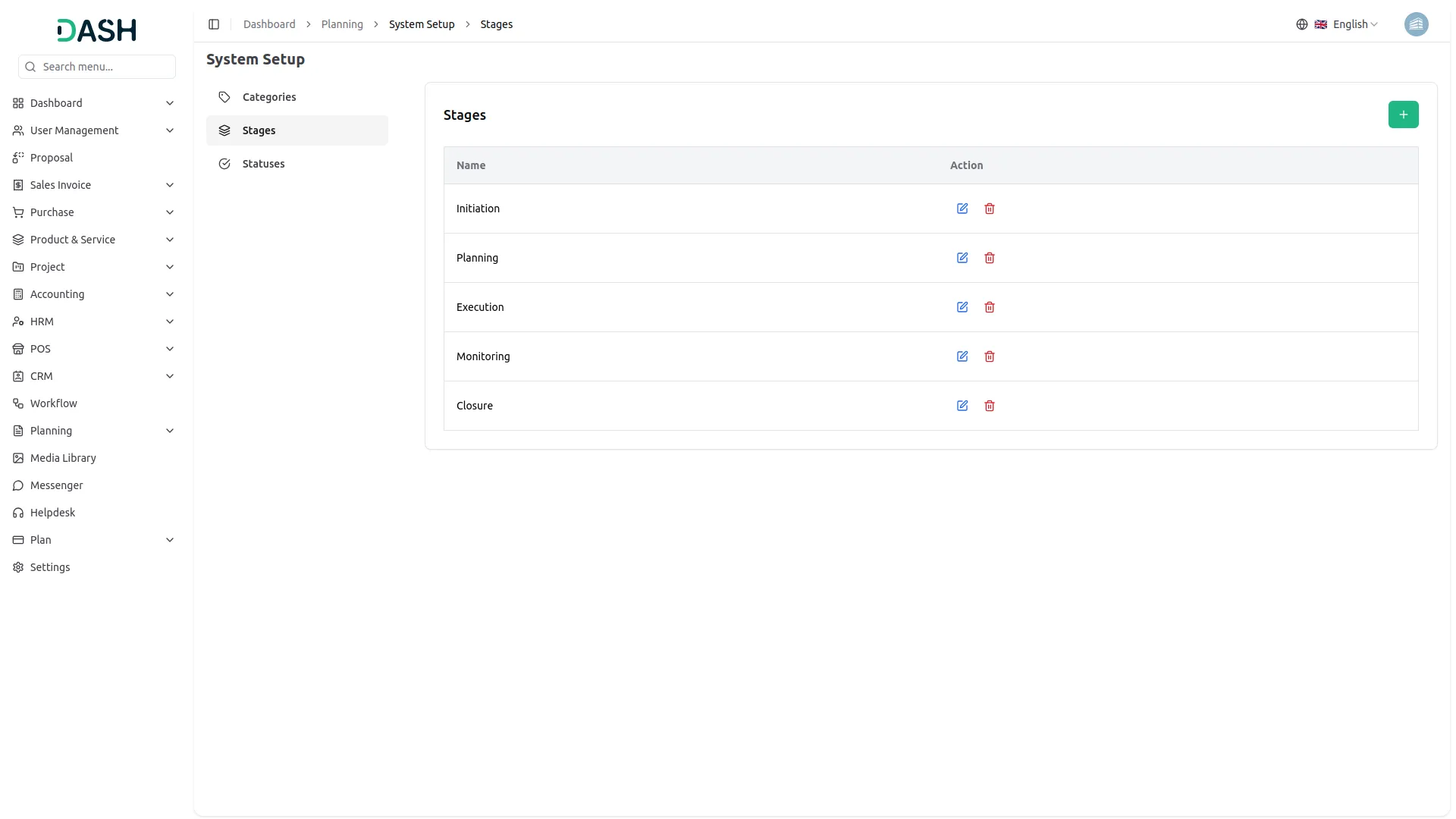
Task: Click edit icon for Execution stage
Action: pos(962,307)
